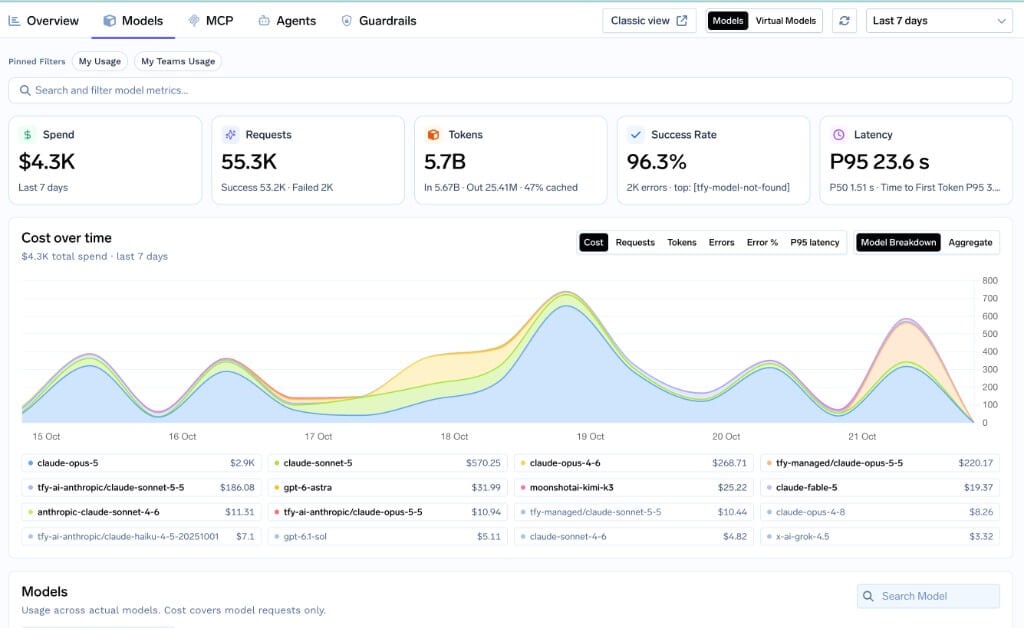This screenshot has height=628, width=1024.
Task: Click the Requests sparkle icon
Action: pyautogui.click(x=231, y=134)
